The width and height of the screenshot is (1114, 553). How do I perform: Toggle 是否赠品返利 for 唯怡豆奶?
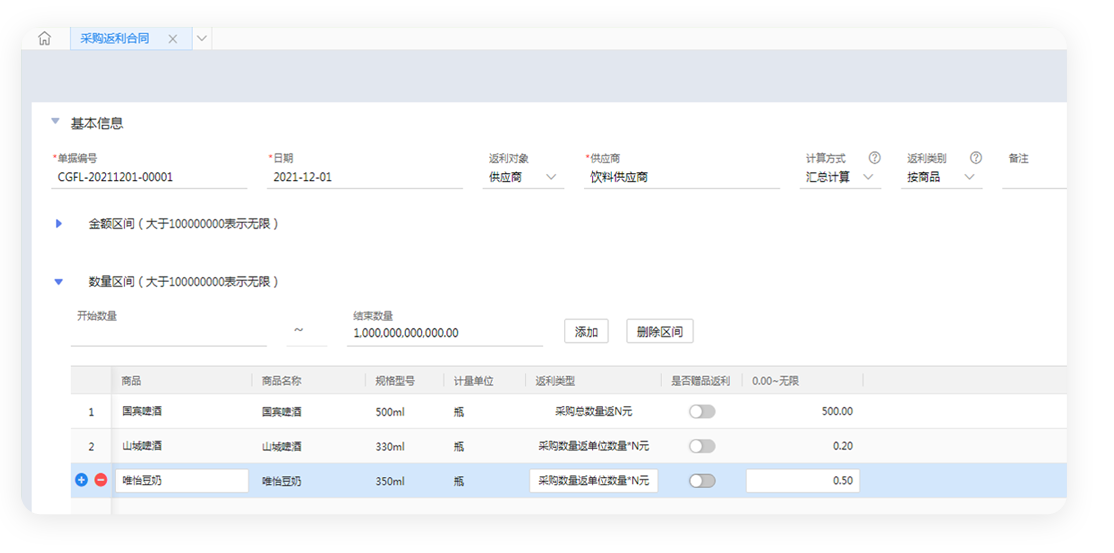(x=702, y=481)
